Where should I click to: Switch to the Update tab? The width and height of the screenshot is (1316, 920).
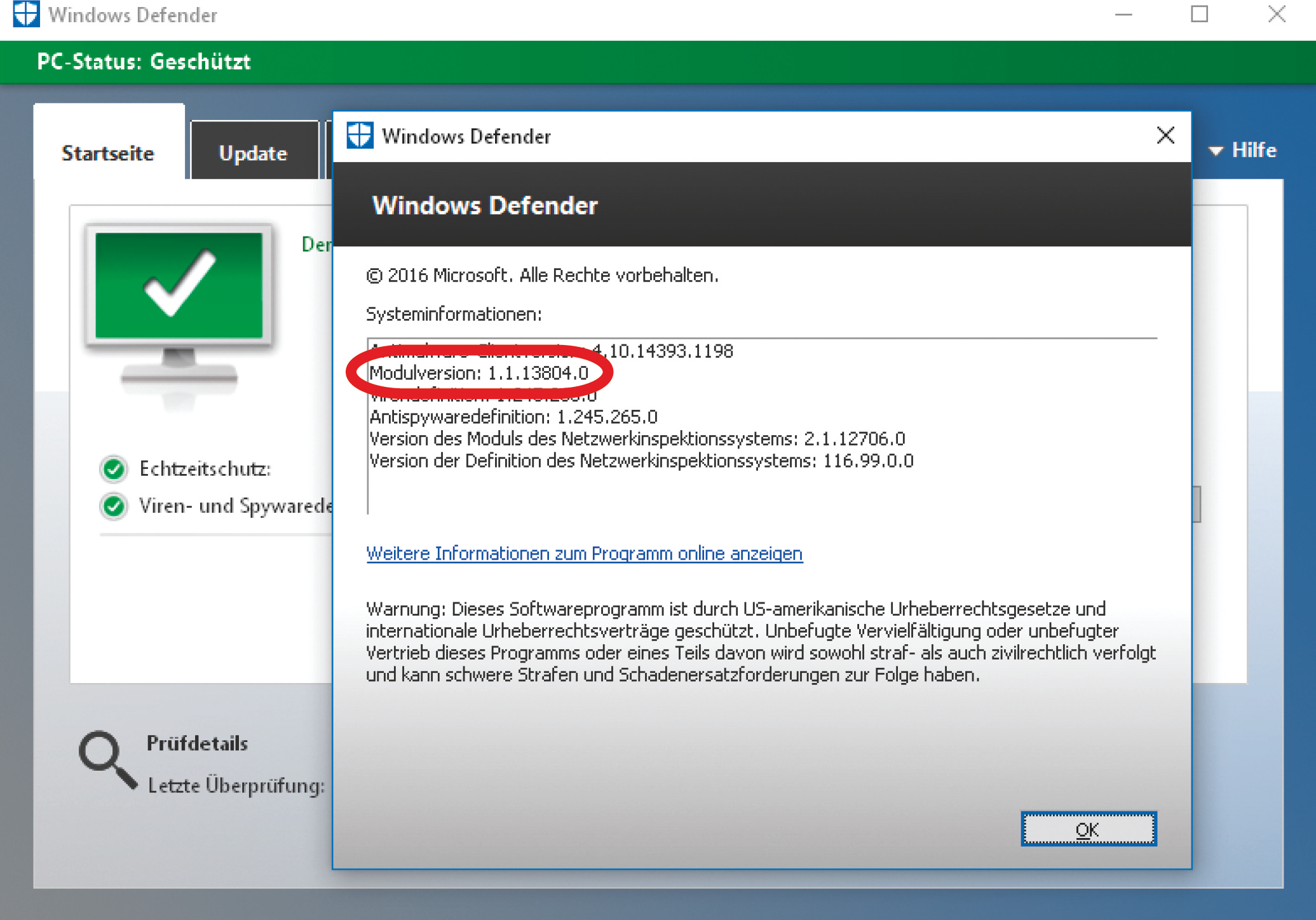(x=254, y=152)
